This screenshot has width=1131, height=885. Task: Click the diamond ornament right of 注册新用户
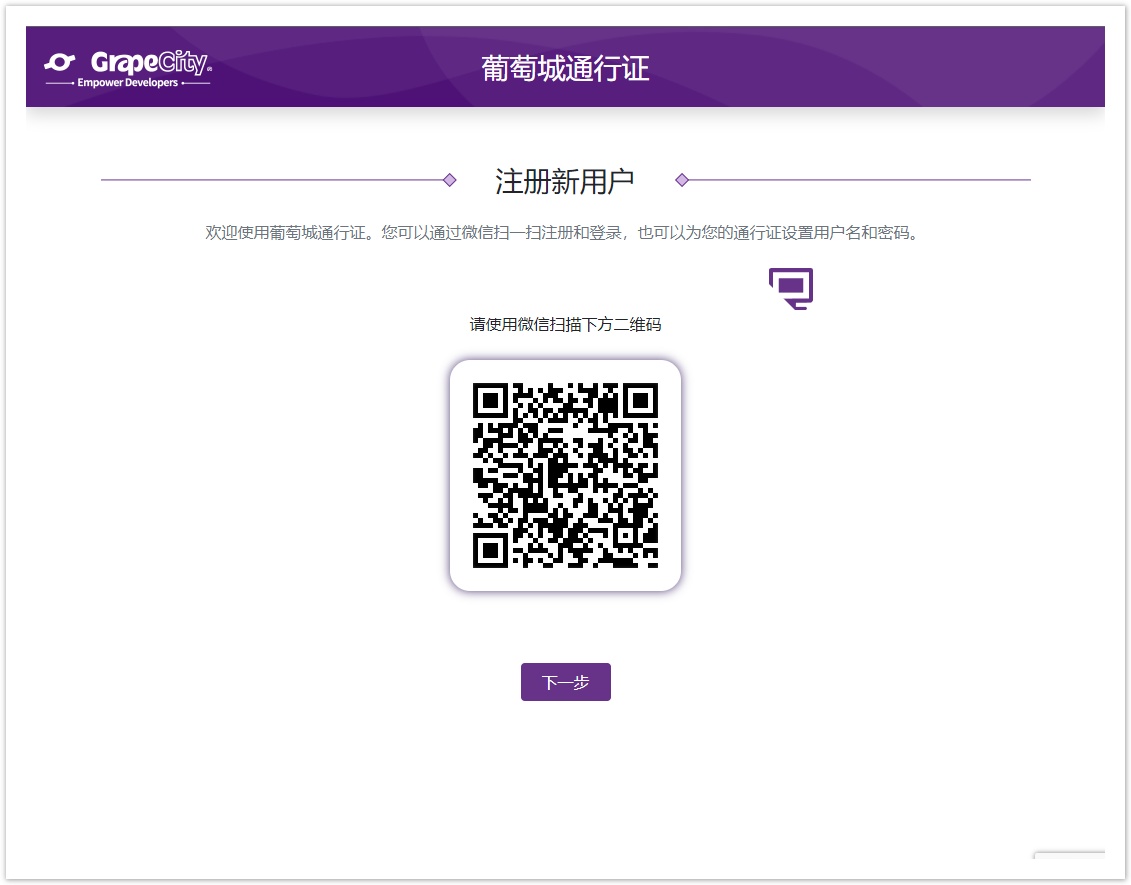pyautogui.click(x=682, y=180)
